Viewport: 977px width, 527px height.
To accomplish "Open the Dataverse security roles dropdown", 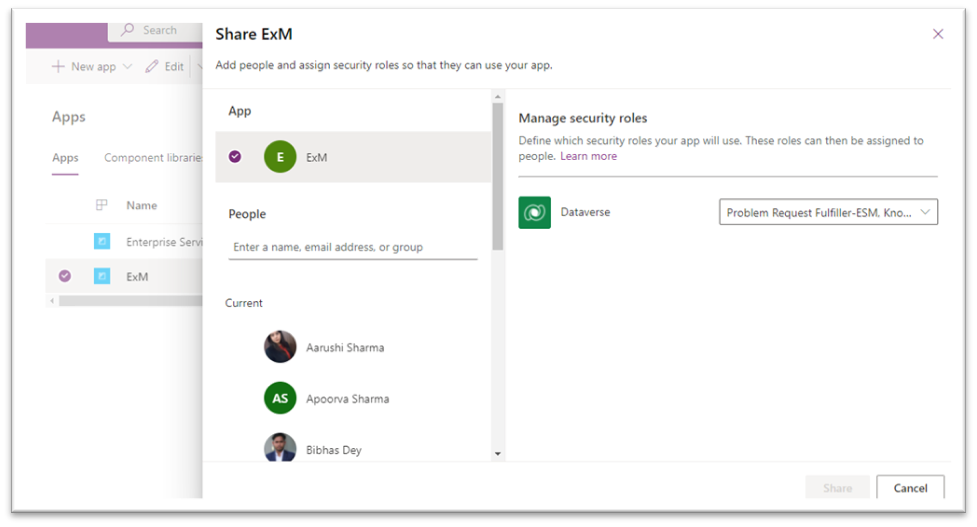I will (x=828, y=212).
